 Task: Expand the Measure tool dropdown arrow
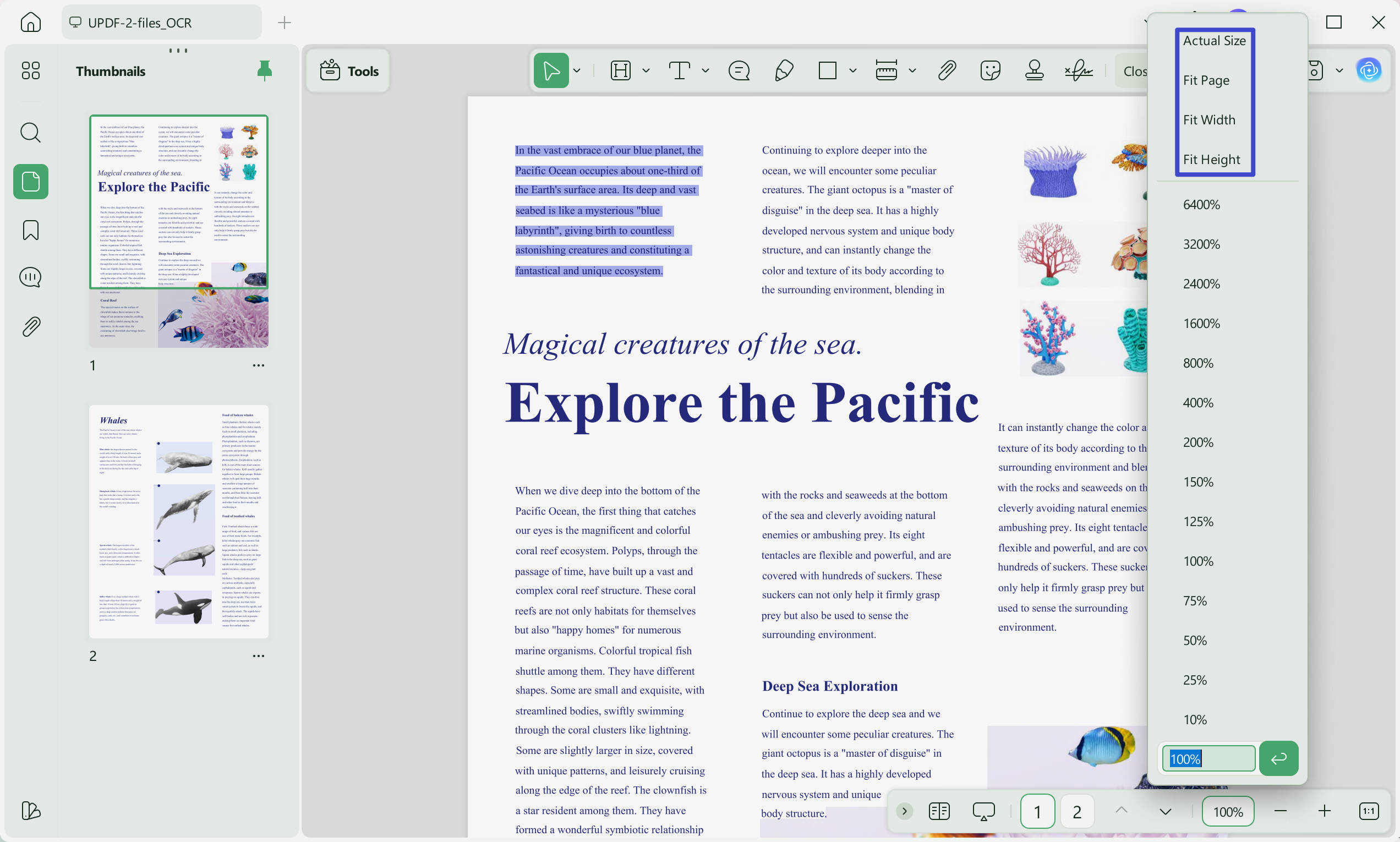[912, 71]
